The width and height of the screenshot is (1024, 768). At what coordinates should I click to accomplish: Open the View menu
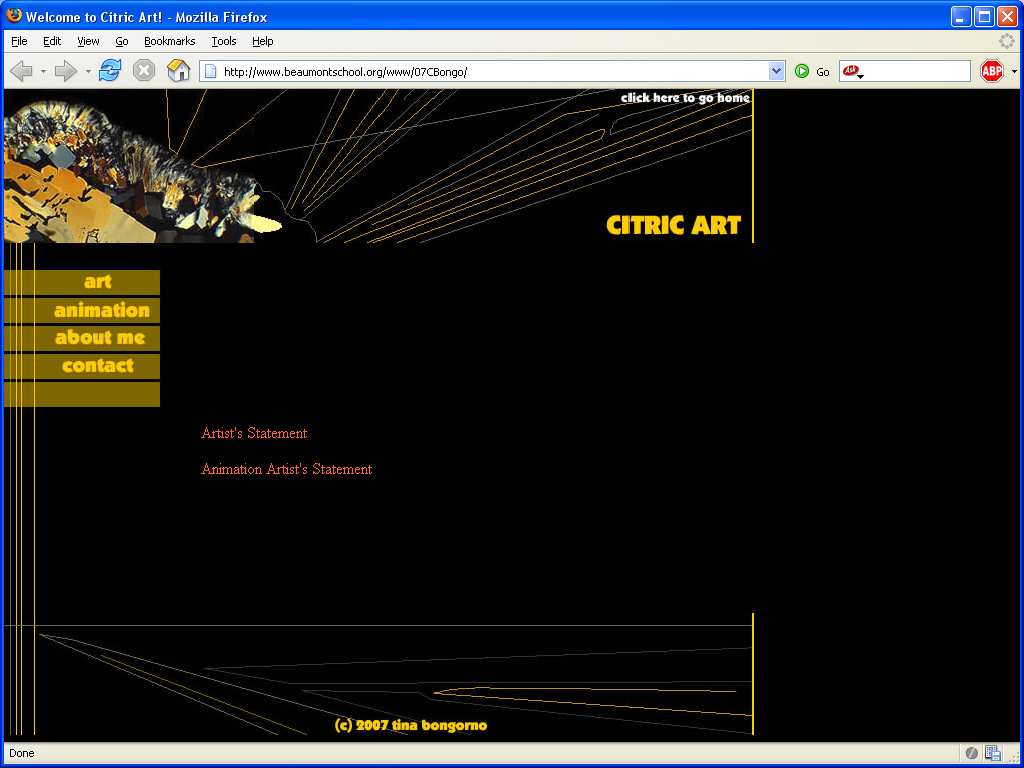(x=88, y=41)
